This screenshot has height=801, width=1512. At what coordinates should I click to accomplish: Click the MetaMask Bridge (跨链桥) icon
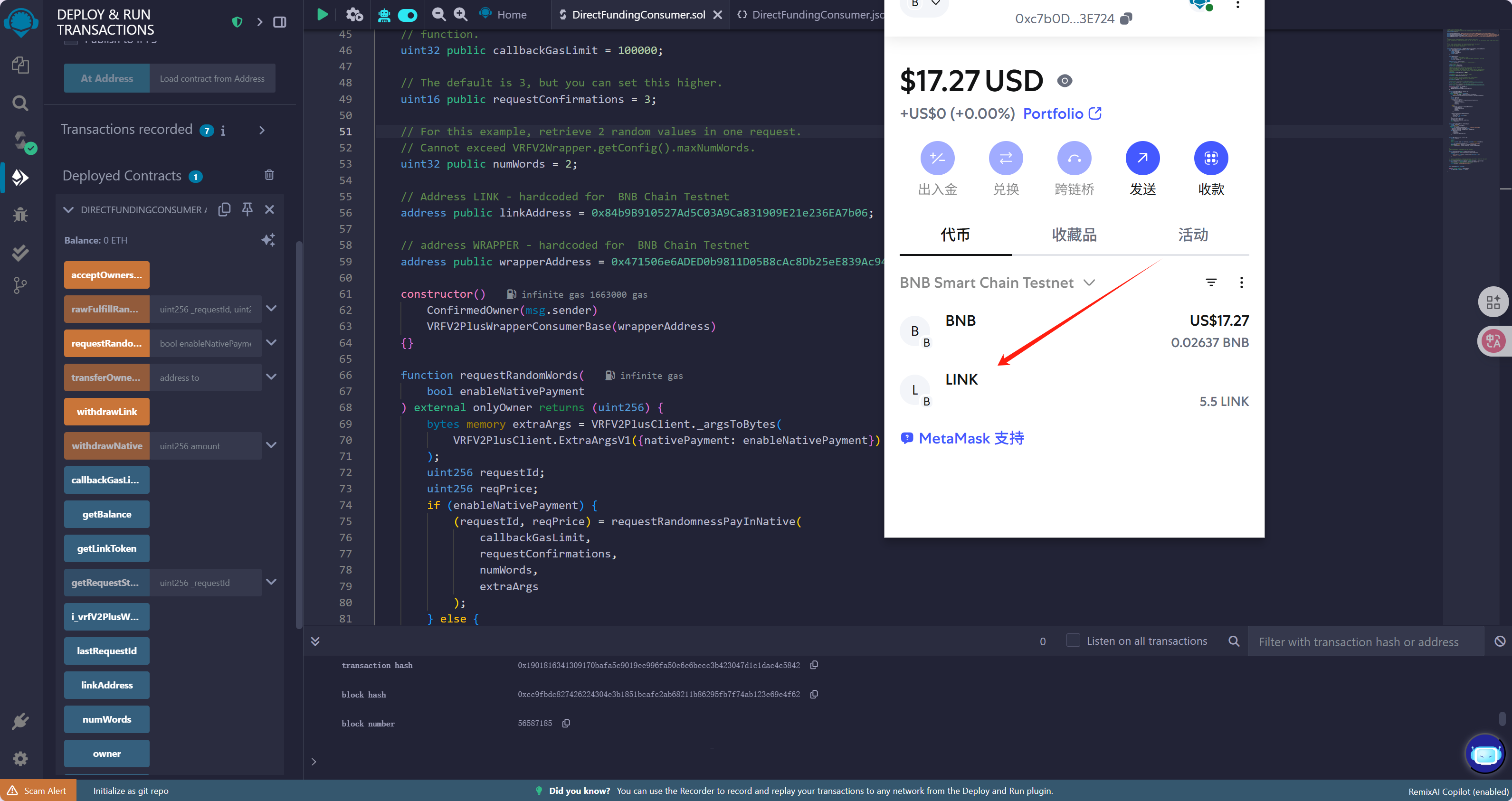coord(1074,158)
